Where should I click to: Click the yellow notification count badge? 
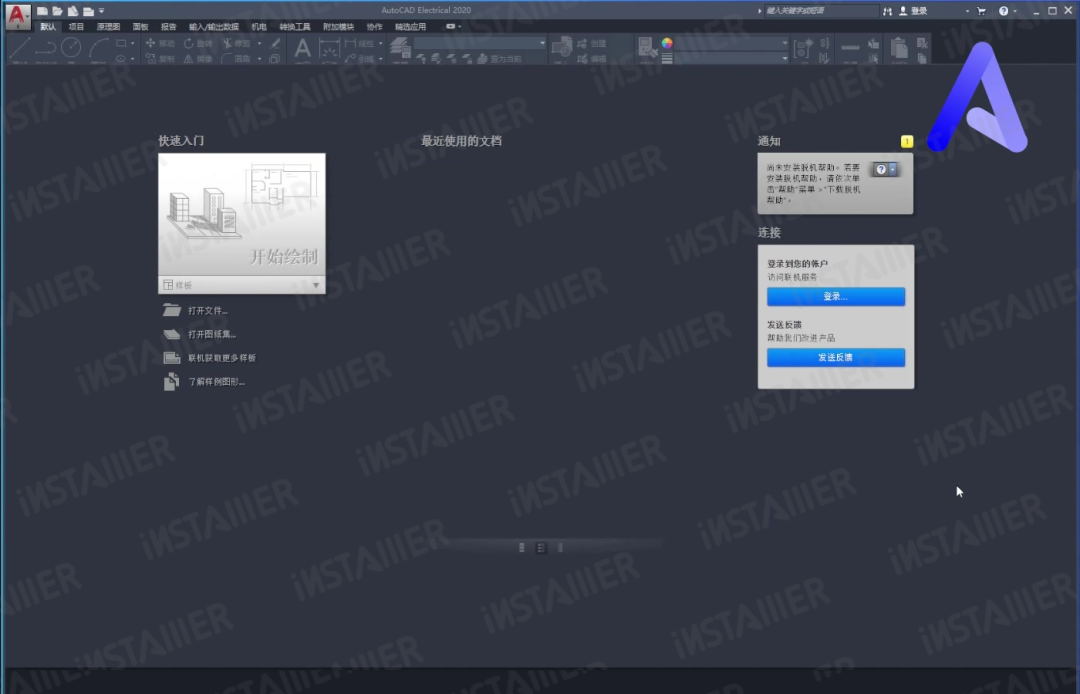[907, 141]
